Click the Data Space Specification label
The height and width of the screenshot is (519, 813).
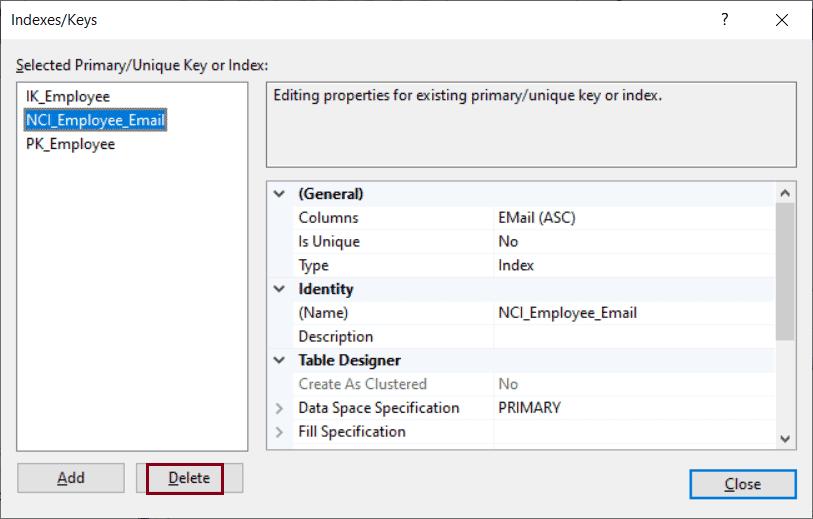point(379,408)
